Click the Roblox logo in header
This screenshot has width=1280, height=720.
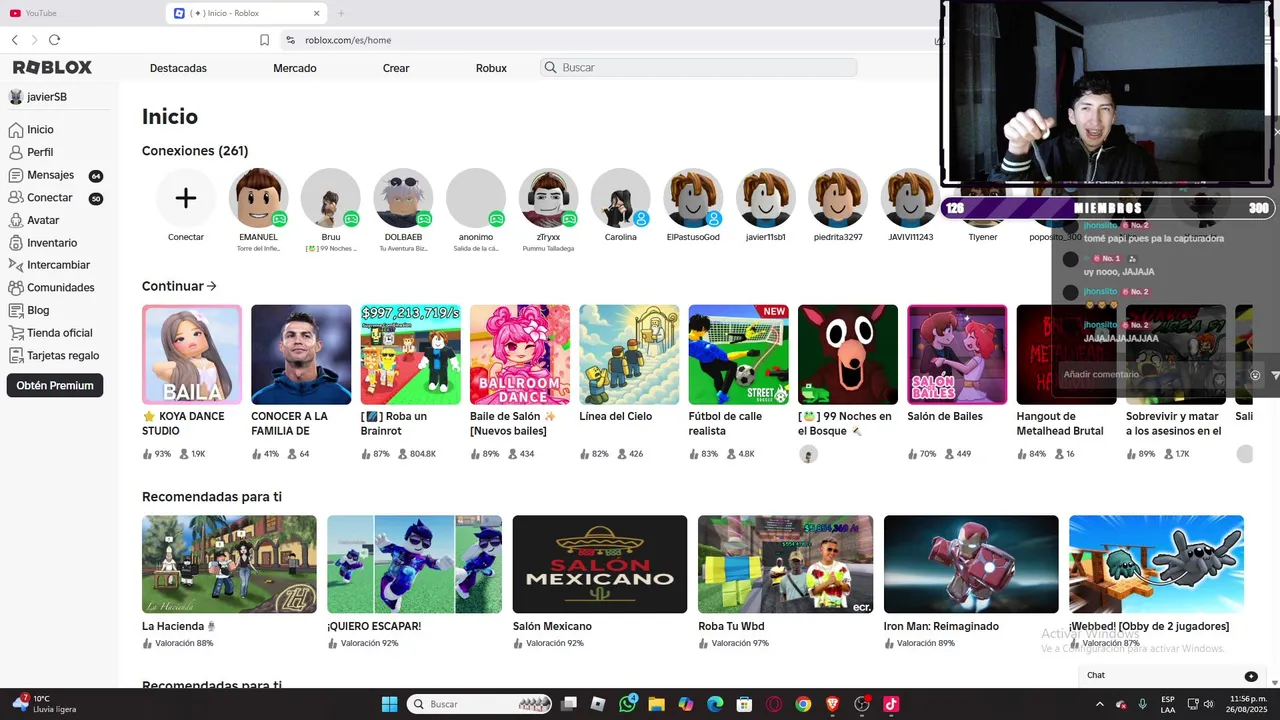click(x=52, y=67)
